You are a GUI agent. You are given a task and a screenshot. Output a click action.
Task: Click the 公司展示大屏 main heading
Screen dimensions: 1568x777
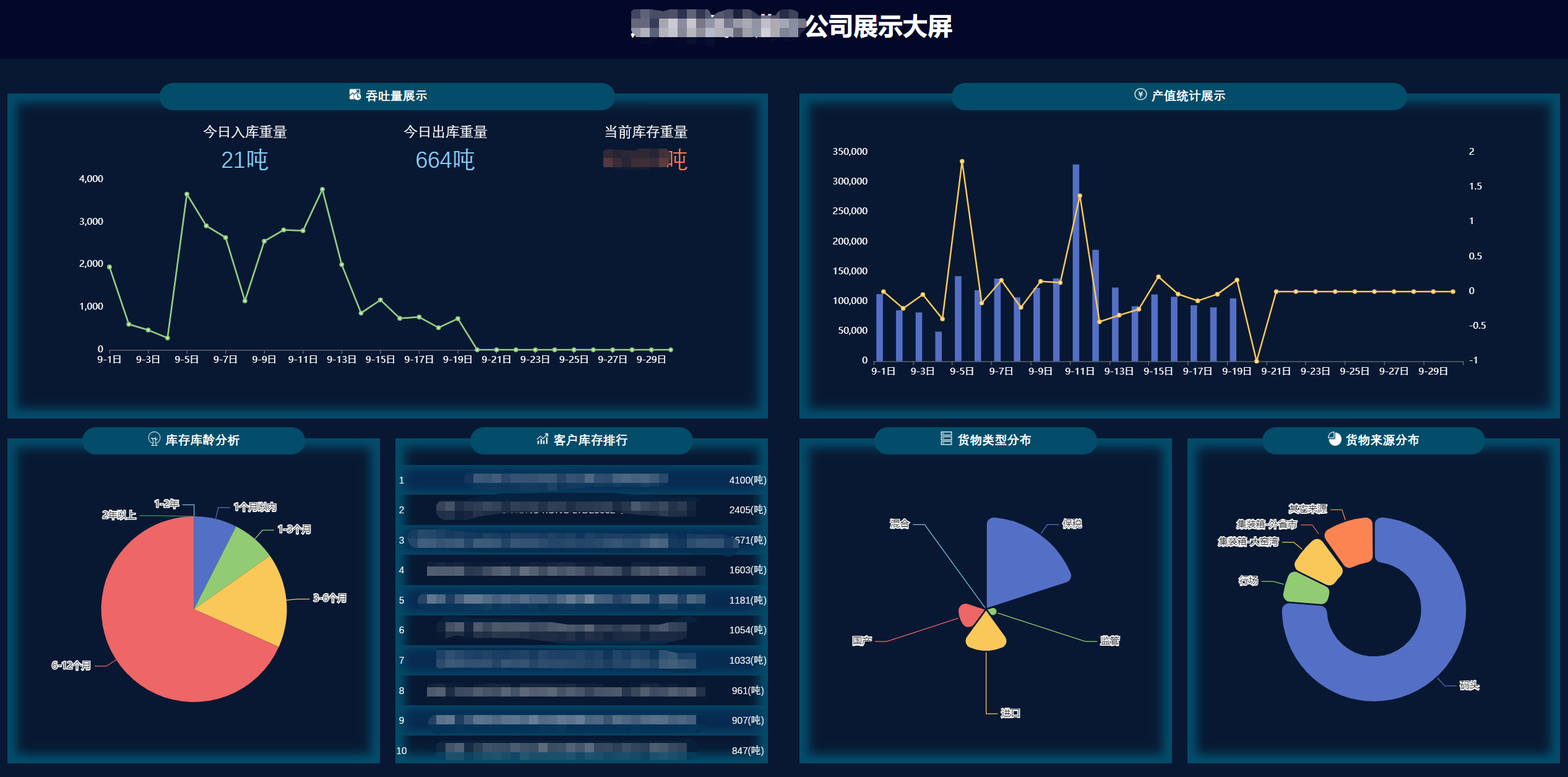878,27
